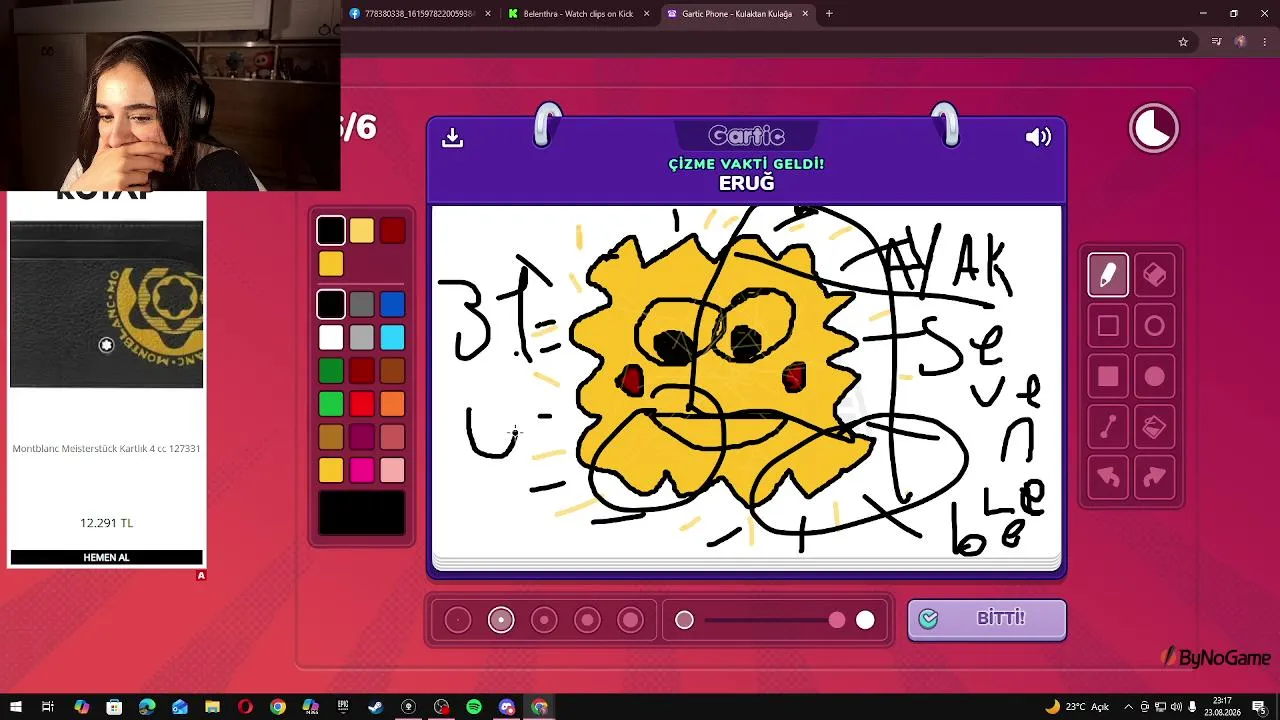Adjust the brush opacity slider
1280x720 pixels.
[x=774, y=621]
